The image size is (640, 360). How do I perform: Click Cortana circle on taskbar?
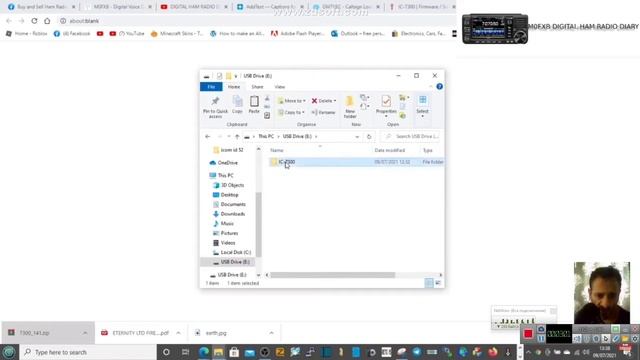click(166, 352)
